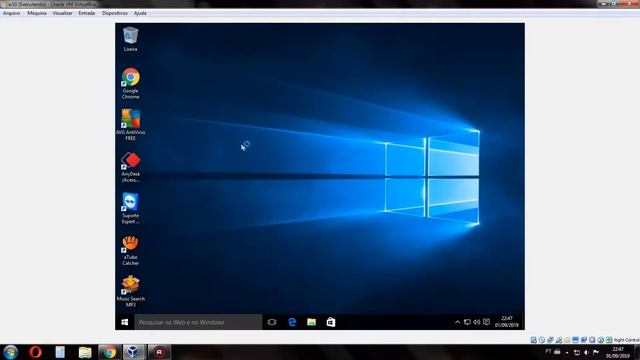Open the Store icon in guest taskbar
The image size is (640, 360).
coord(331,322)
